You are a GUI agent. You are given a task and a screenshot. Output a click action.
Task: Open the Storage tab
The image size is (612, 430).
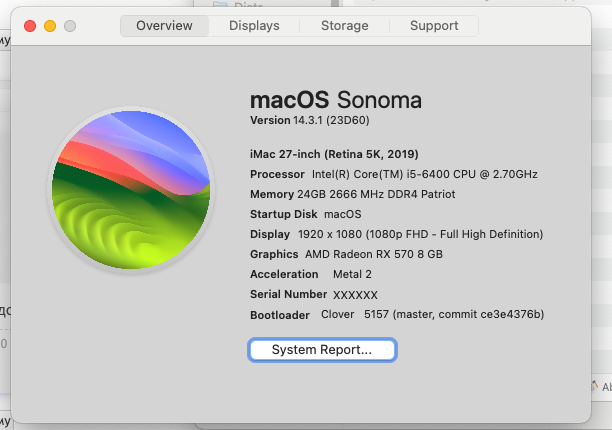point(345,26)
